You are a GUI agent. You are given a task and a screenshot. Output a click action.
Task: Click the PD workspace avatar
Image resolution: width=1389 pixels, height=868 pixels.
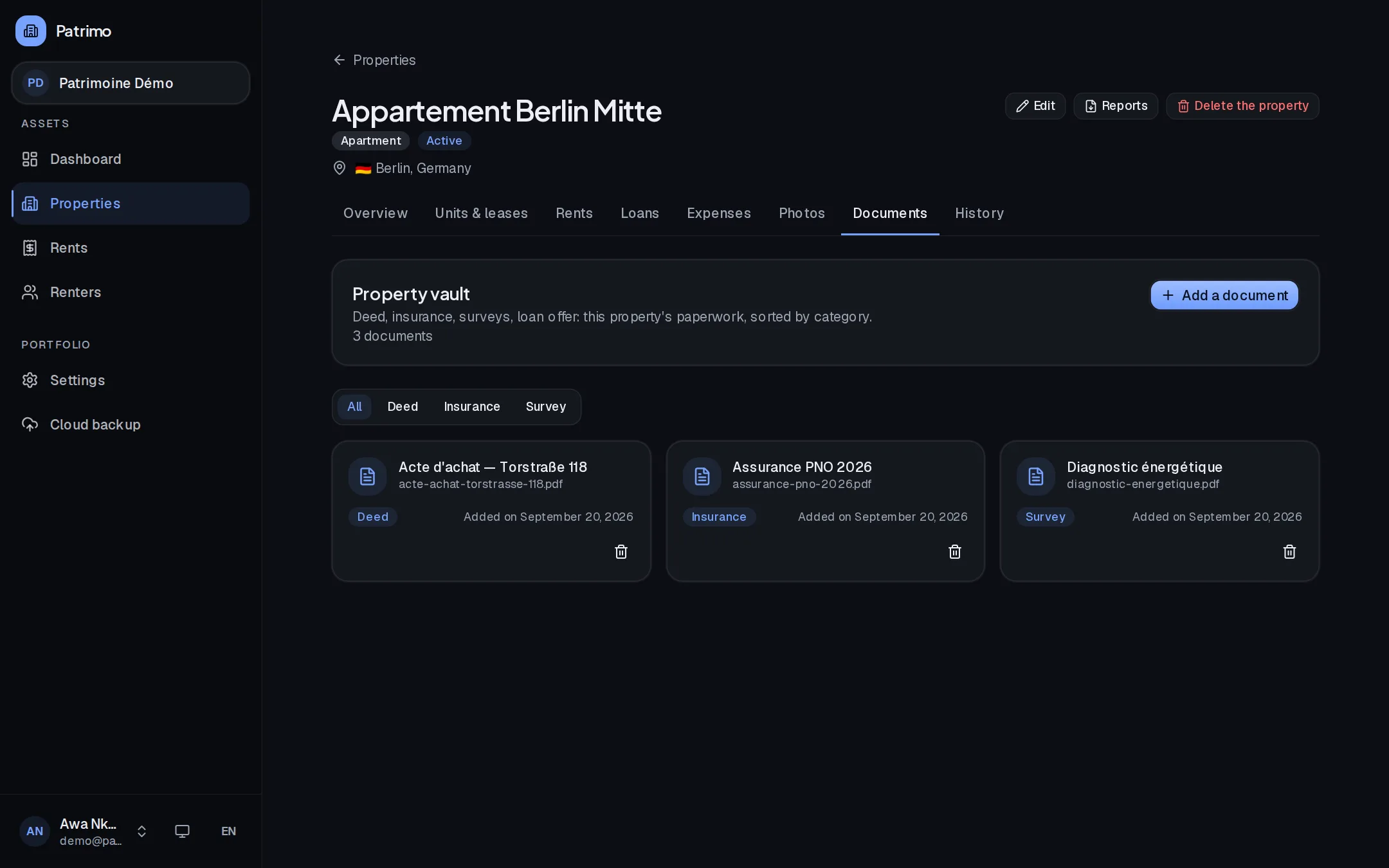coord(36,83)
